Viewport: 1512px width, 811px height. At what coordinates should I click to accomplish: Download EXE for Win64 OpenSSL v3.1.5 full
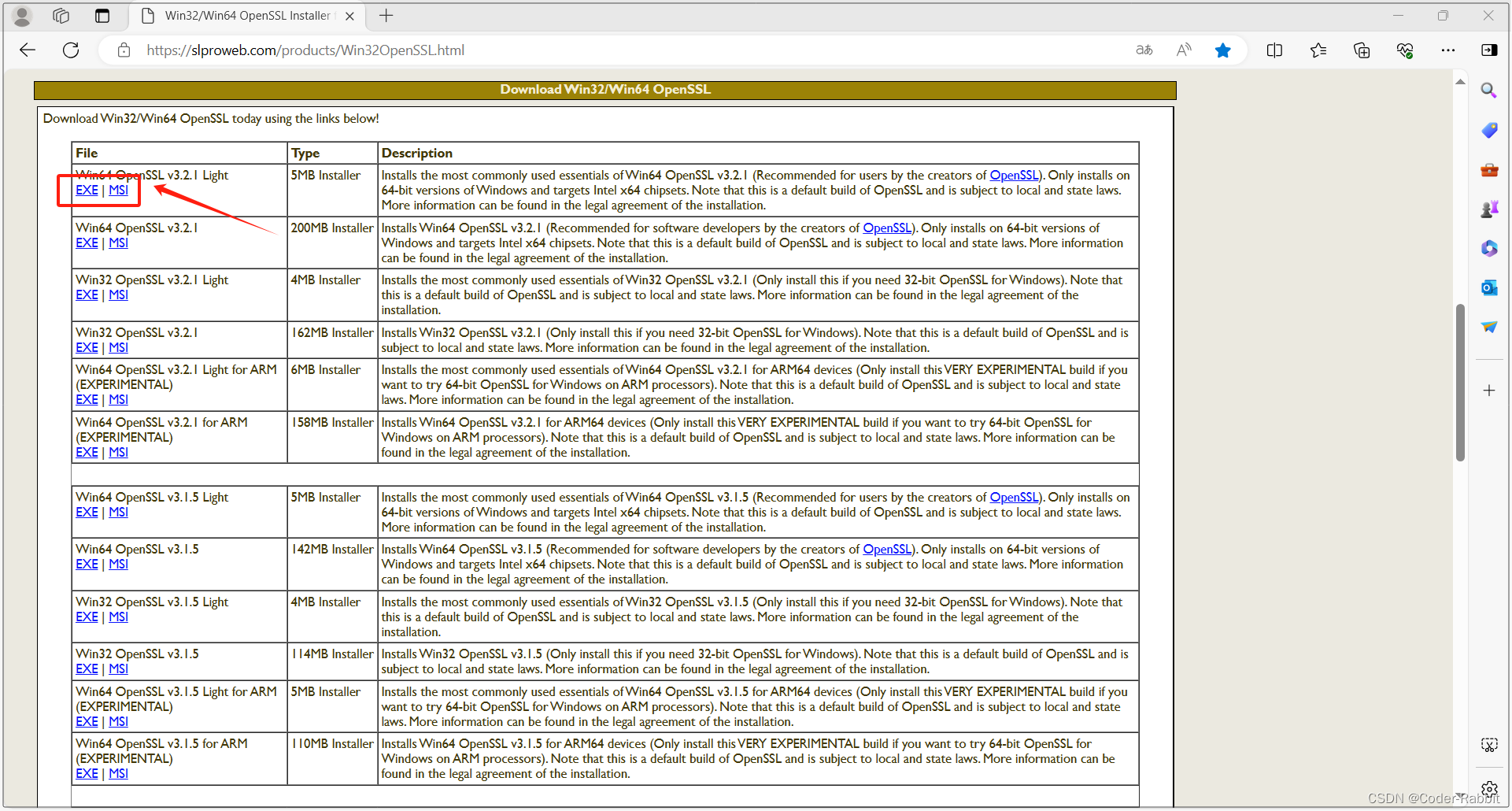coord(87,565)
